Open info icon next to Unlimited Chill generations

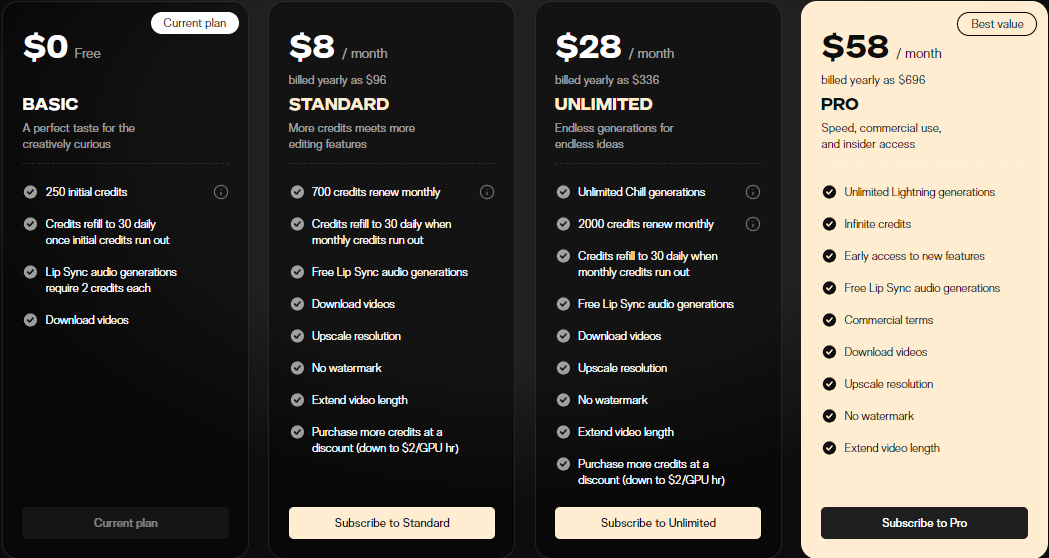click(753, 192)
